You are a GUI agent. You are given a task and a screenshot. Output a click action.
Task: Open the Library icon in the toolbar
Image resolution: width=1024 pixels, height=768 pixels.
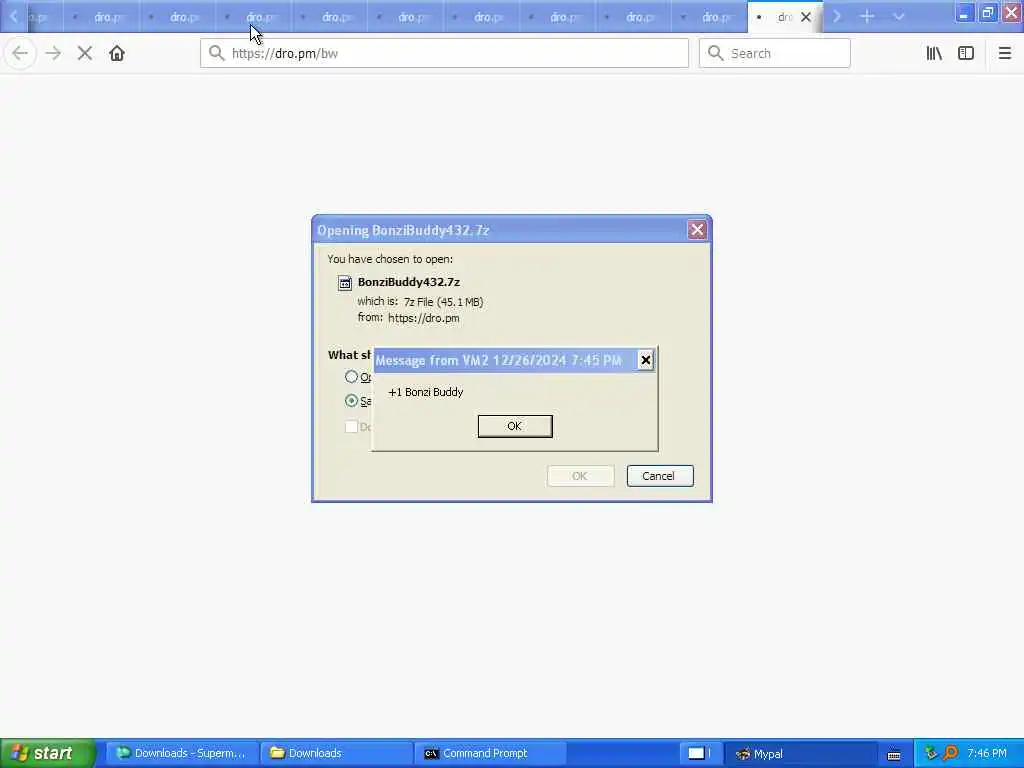coord(934,54)
